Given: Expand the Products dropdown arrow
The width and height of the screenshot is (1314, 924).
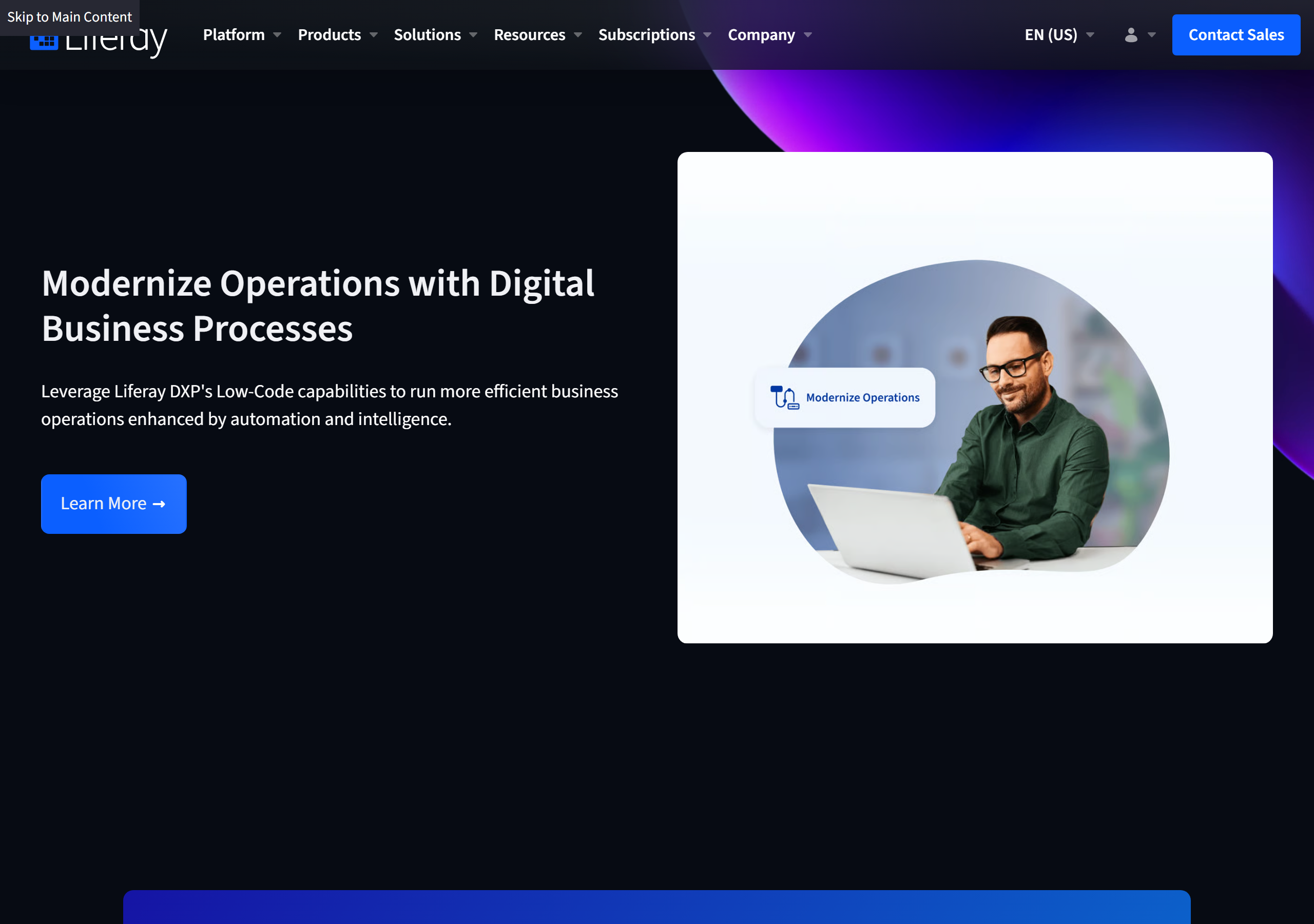Looking at the screenshot, I should [x=374, y=35].
